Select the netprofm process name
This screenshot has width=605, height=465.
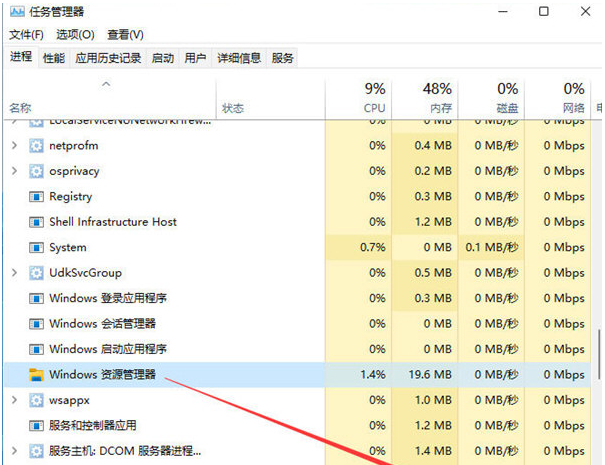(x=74, y=145)
